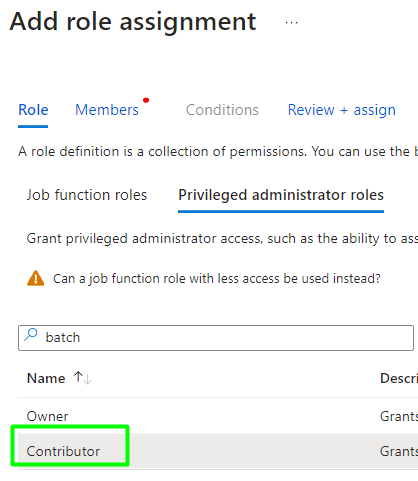This screenshot has height=481, width=418.
Task: Click the Contributor row's Grants description text
Action: point(399,451)
